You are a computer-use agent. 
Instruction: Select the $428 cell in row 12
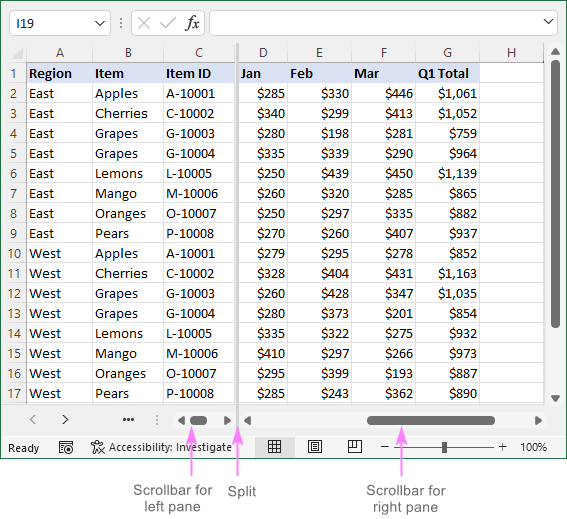(x=319, y=293)
